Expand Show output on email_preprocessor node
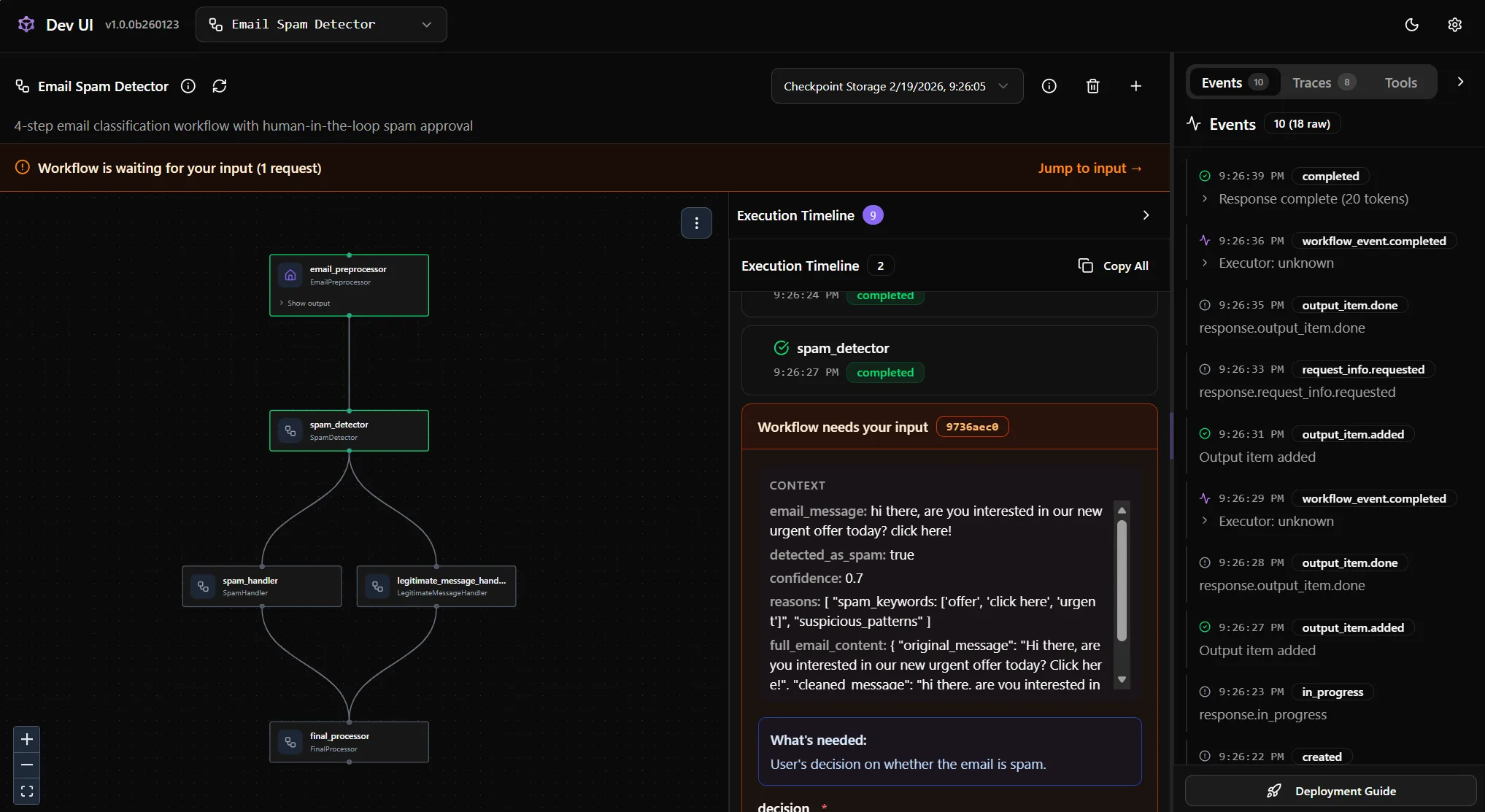The width and height of the screenshot is (1485, 812). pos(308,303)
